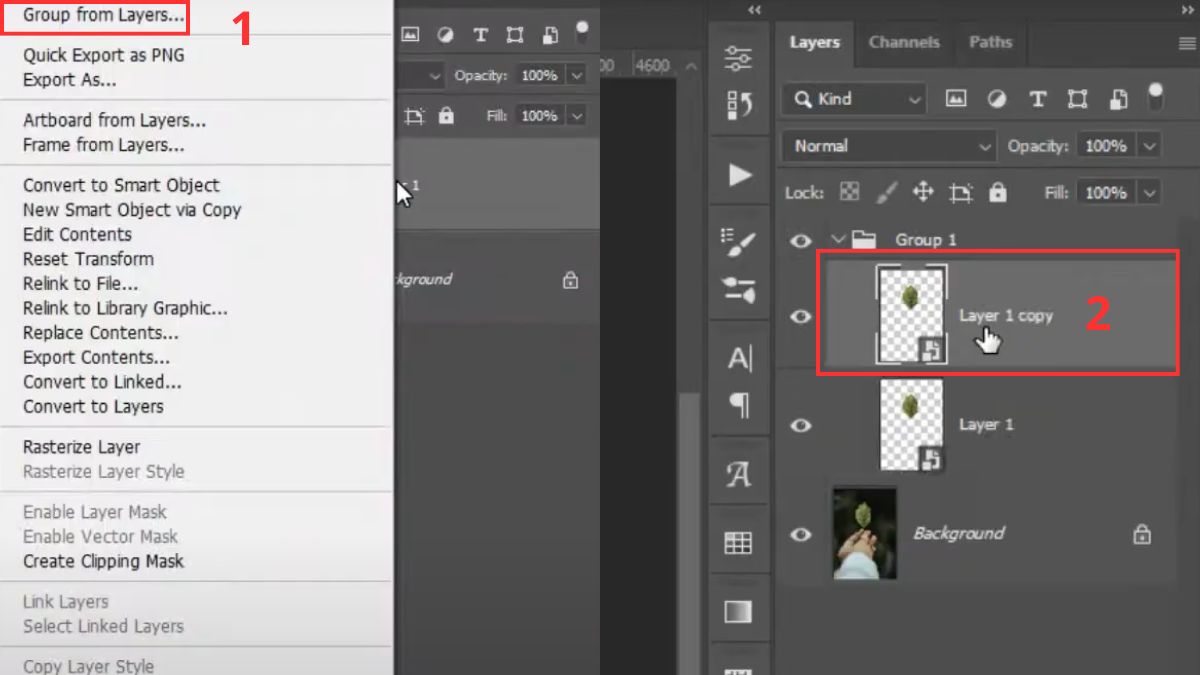This screenshot has width=1200, height=675.
Task: Open the Gradients panel icon
Action: [x=739, y=611]
